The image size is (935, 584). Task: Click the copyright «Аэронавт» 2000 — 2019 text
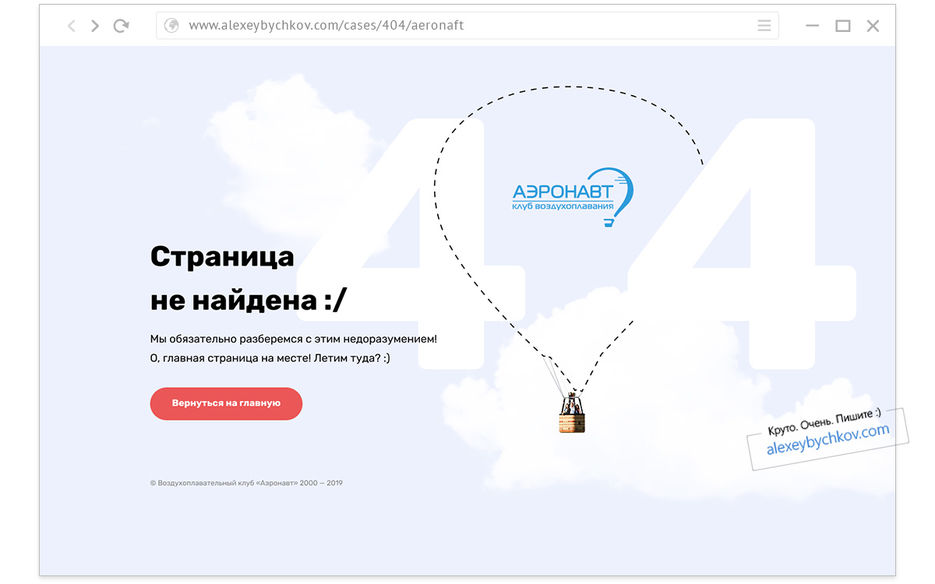pos(246,483)
